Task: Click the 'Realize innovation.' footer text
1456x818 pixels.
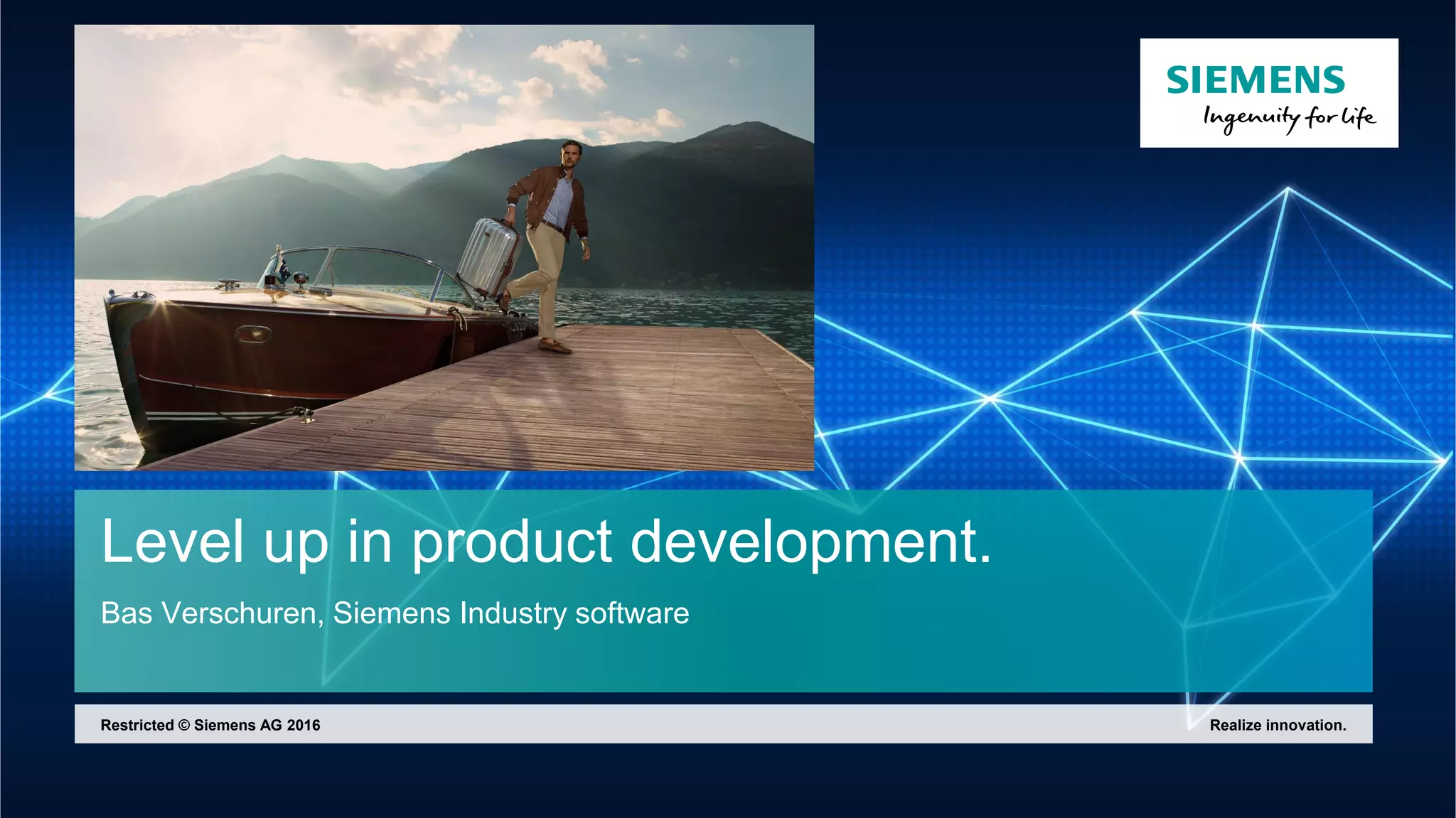Action: [1278, 725]
